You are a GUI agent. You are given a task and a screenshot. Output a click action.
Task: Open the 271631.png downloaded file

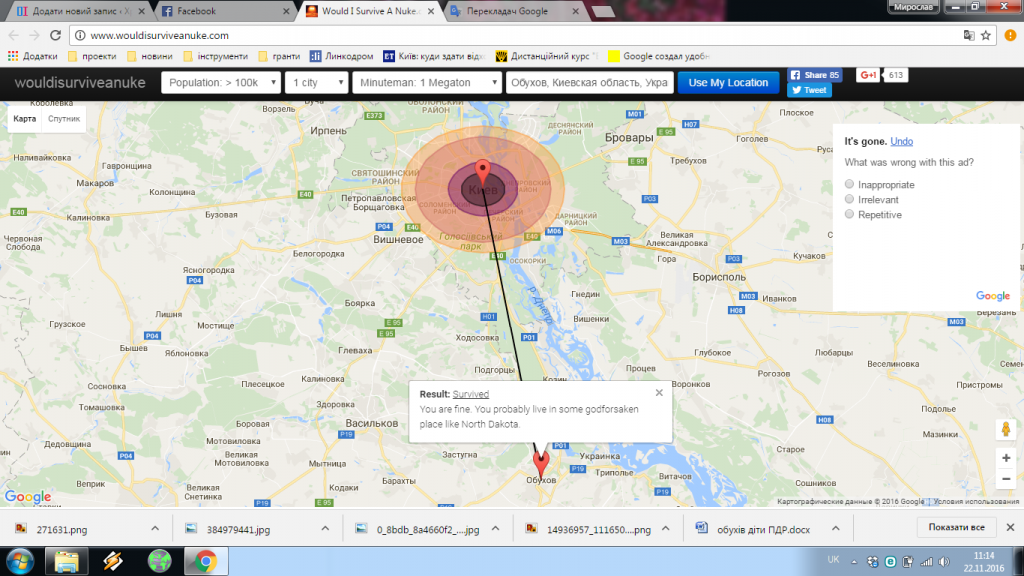point(61,530)
